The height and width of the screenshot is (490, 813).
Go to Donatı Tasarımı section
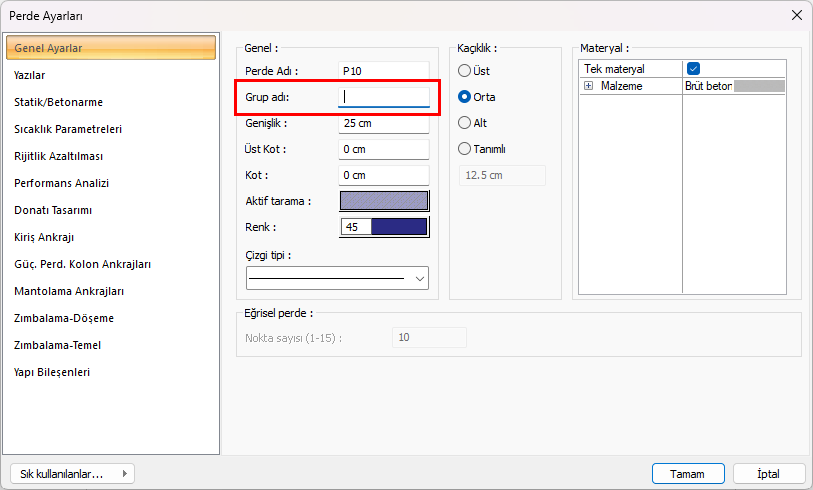click(53, 210)
